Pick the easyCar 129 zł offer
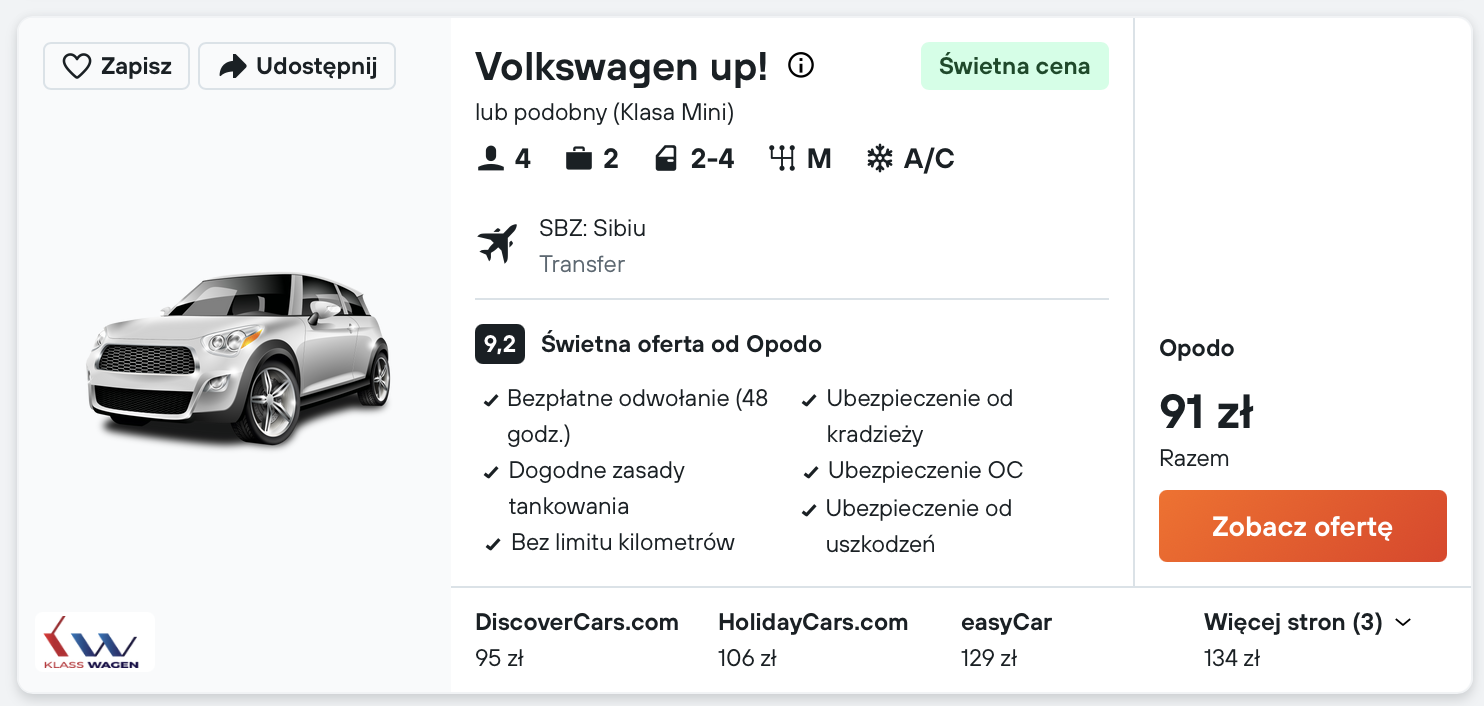Screen dimensions: 1484x706 coord(1006,639)
